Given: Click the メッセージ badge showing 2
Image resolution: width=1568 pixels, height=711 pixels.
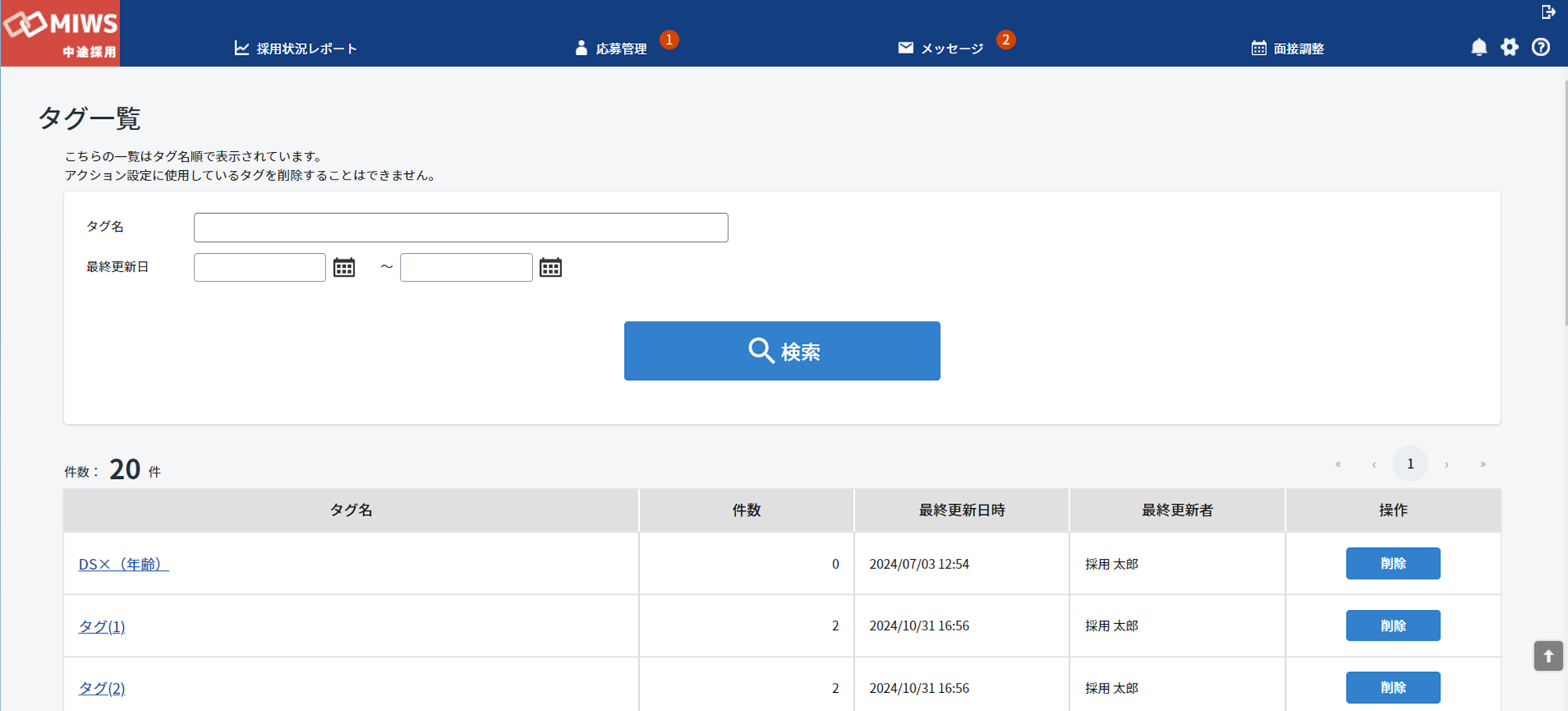Looking at the screenshot, I should [1006, 39].
